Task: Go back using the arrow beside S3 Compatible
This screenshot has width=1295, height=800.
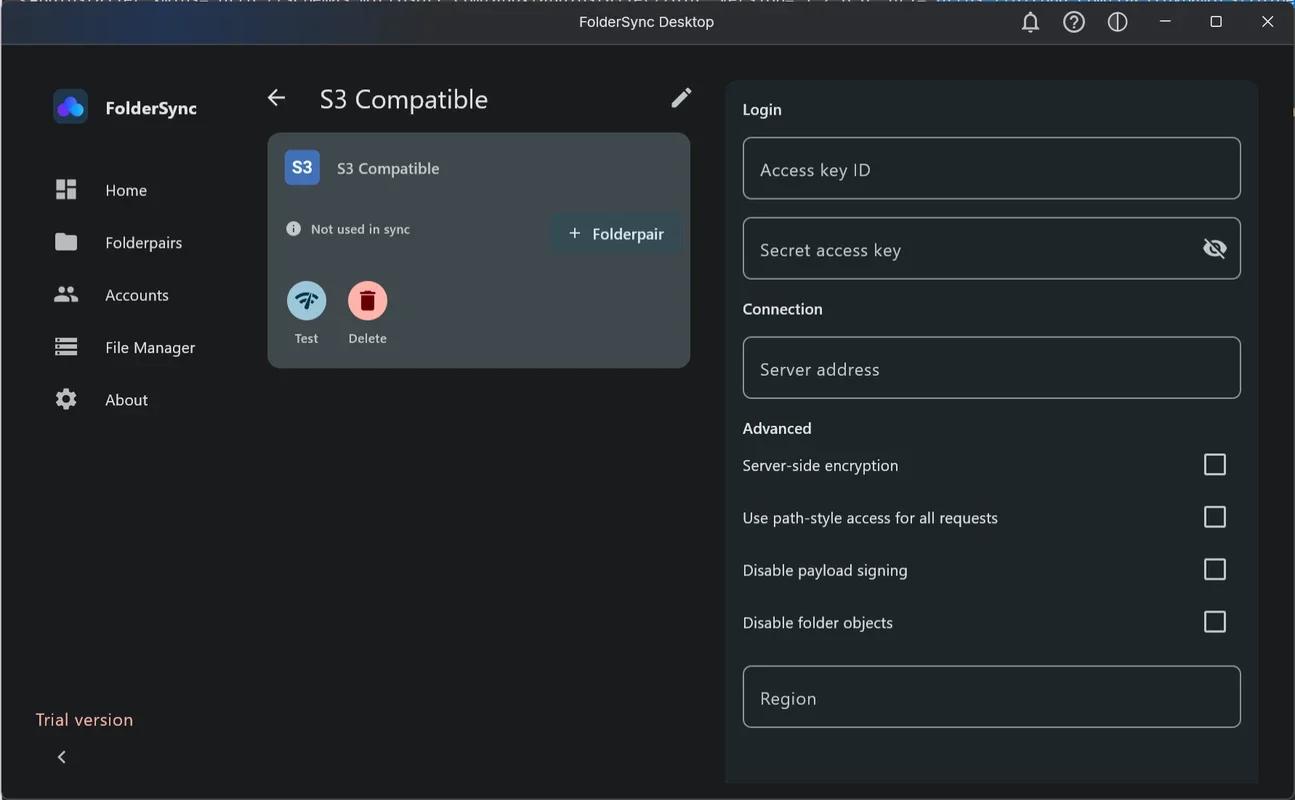Action: tap(277, 98)
